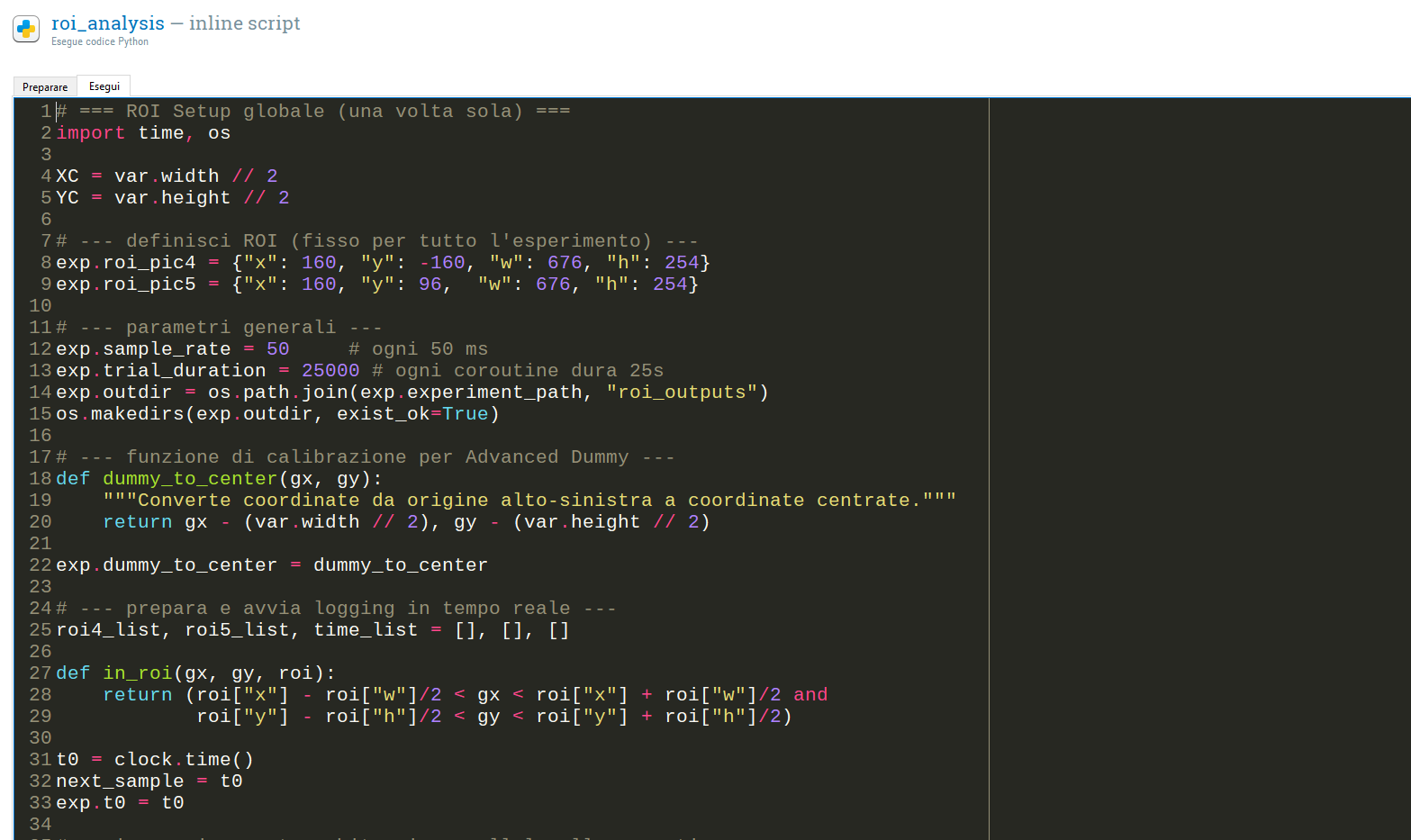Image resolution: width=1411 pixels, height=840 pixels.
Task: Click the in_roi function definition name
Action: [x=137, y=673]
